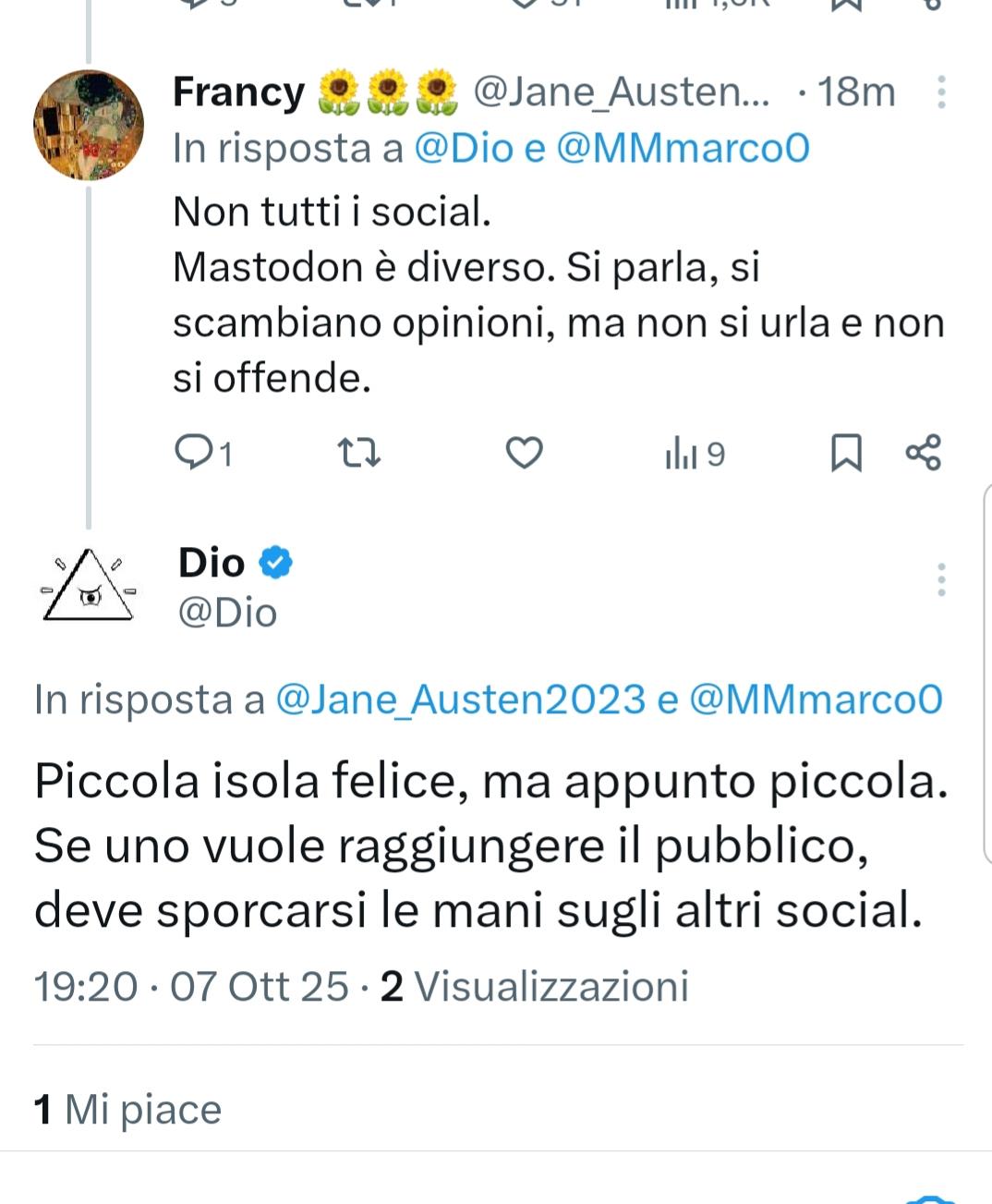992x1204 pixels.
Task: Like Francy's tweet with the heart icon
Action: coord(524,453)
